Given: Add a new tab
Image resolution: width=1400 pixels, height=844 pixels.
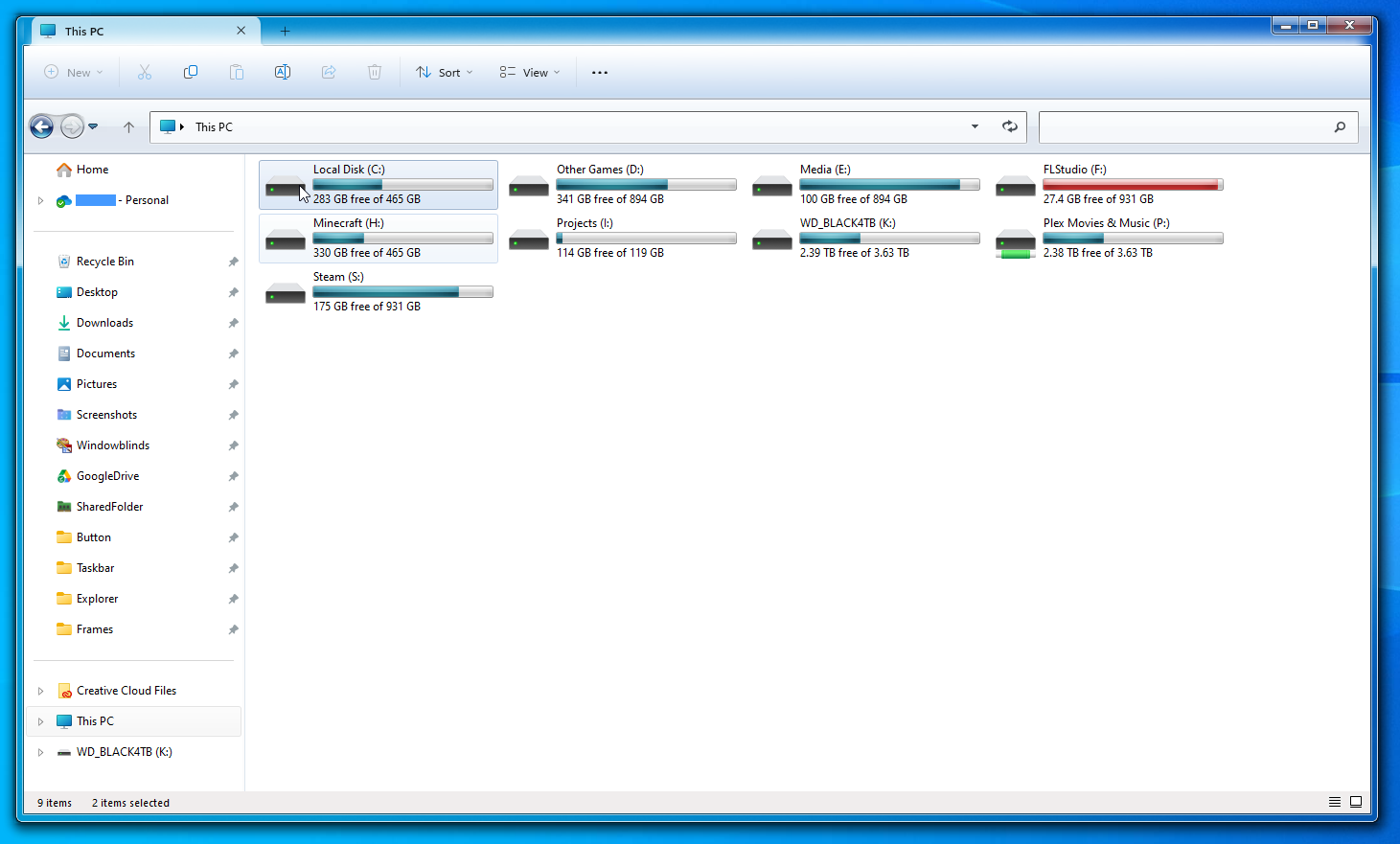Looking at the screenshot, I should tap(285, 31).
